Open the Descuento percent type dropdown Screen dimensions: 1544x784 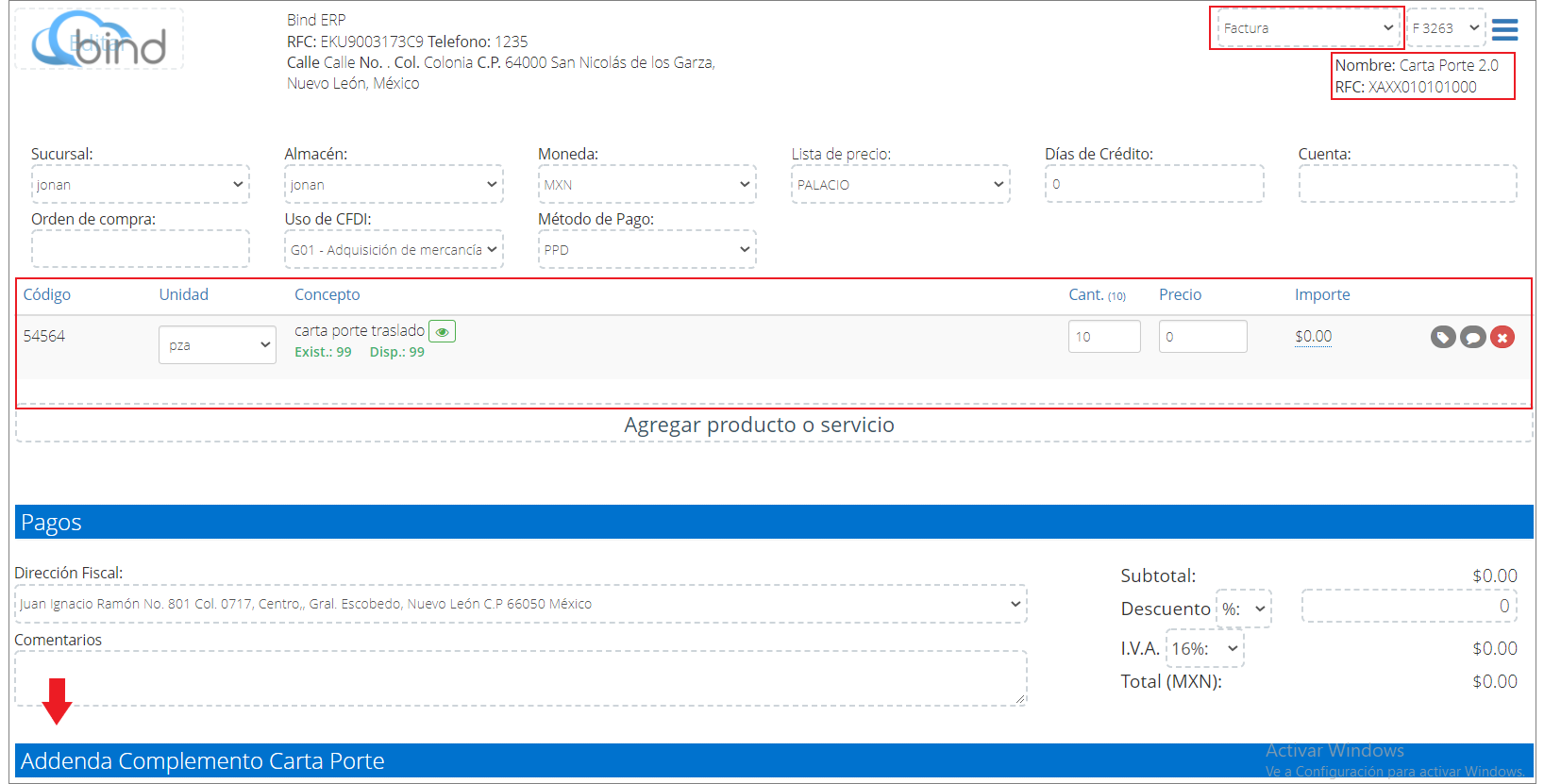click(1244, 609)
